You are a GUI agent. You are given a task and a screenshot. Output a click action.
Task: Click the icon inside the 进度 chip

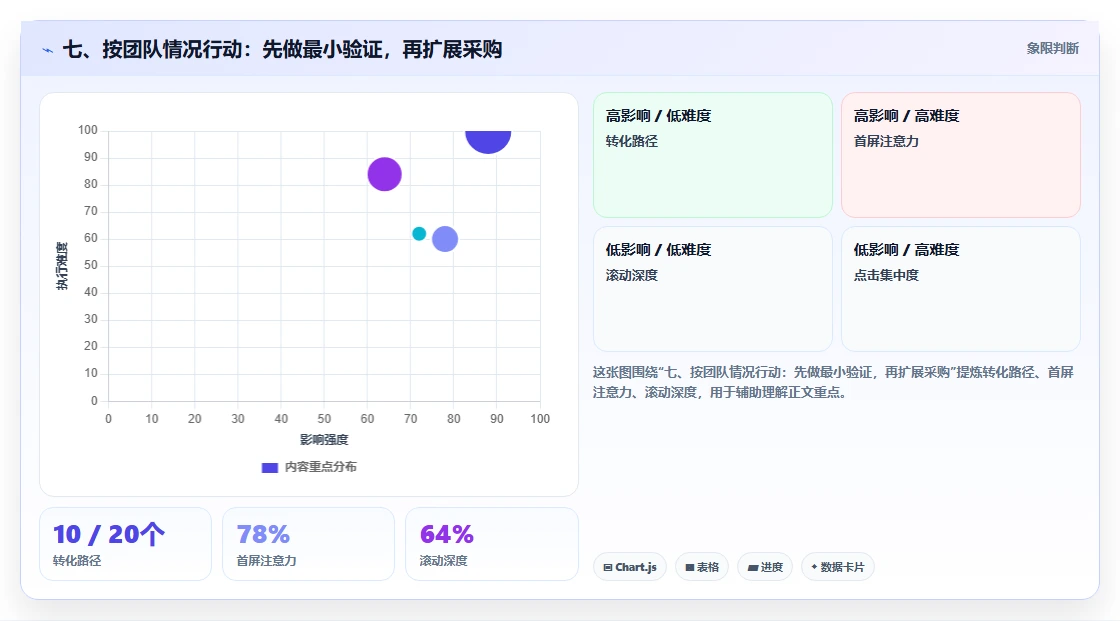pos(753,567)
